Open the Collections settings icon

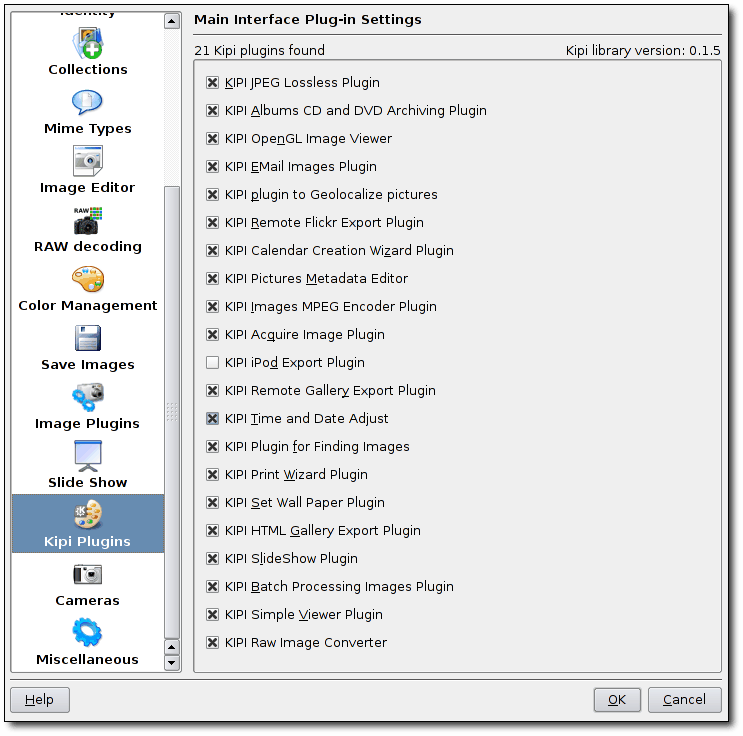(x=88, y=45)
